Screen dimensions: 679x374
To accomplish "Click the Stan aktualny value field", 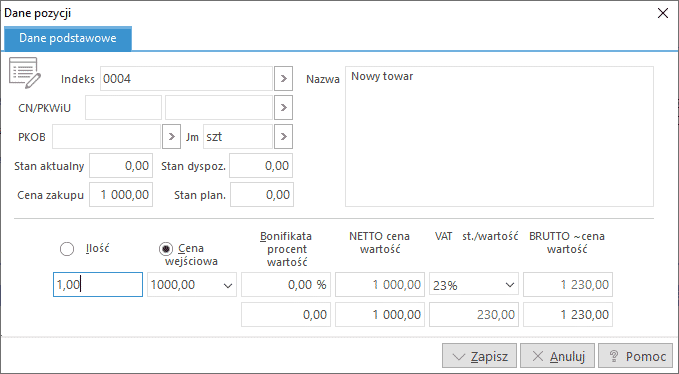I will tap(121, 165).
